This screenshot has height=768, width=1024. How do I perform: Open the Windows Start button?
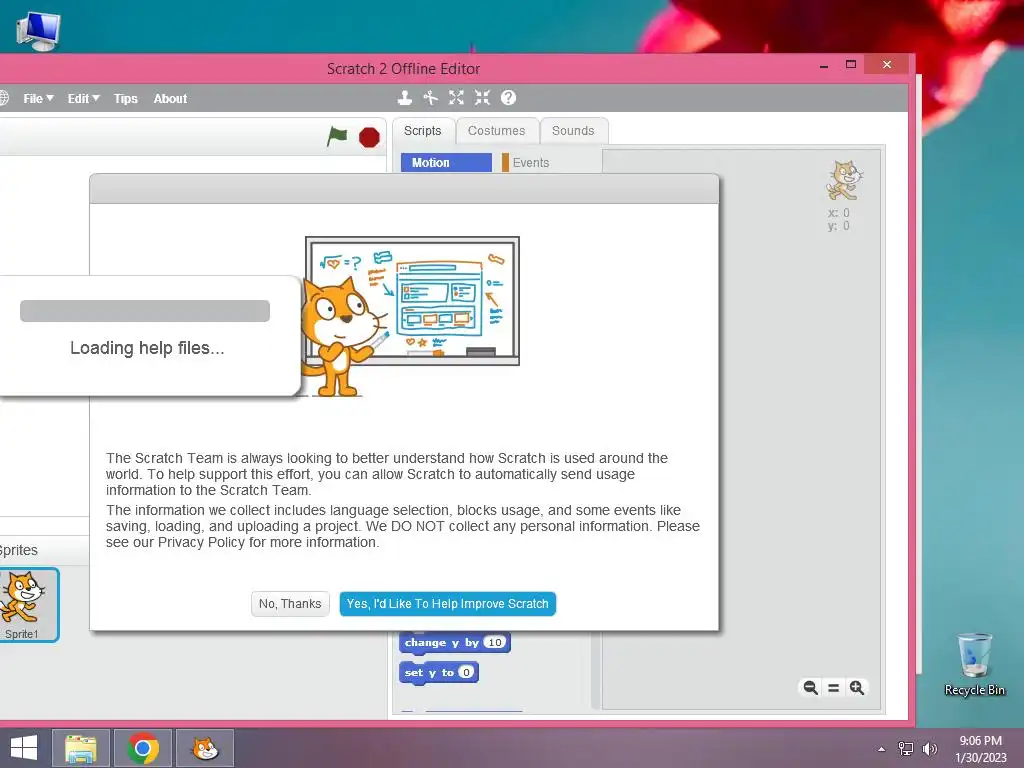24,748
